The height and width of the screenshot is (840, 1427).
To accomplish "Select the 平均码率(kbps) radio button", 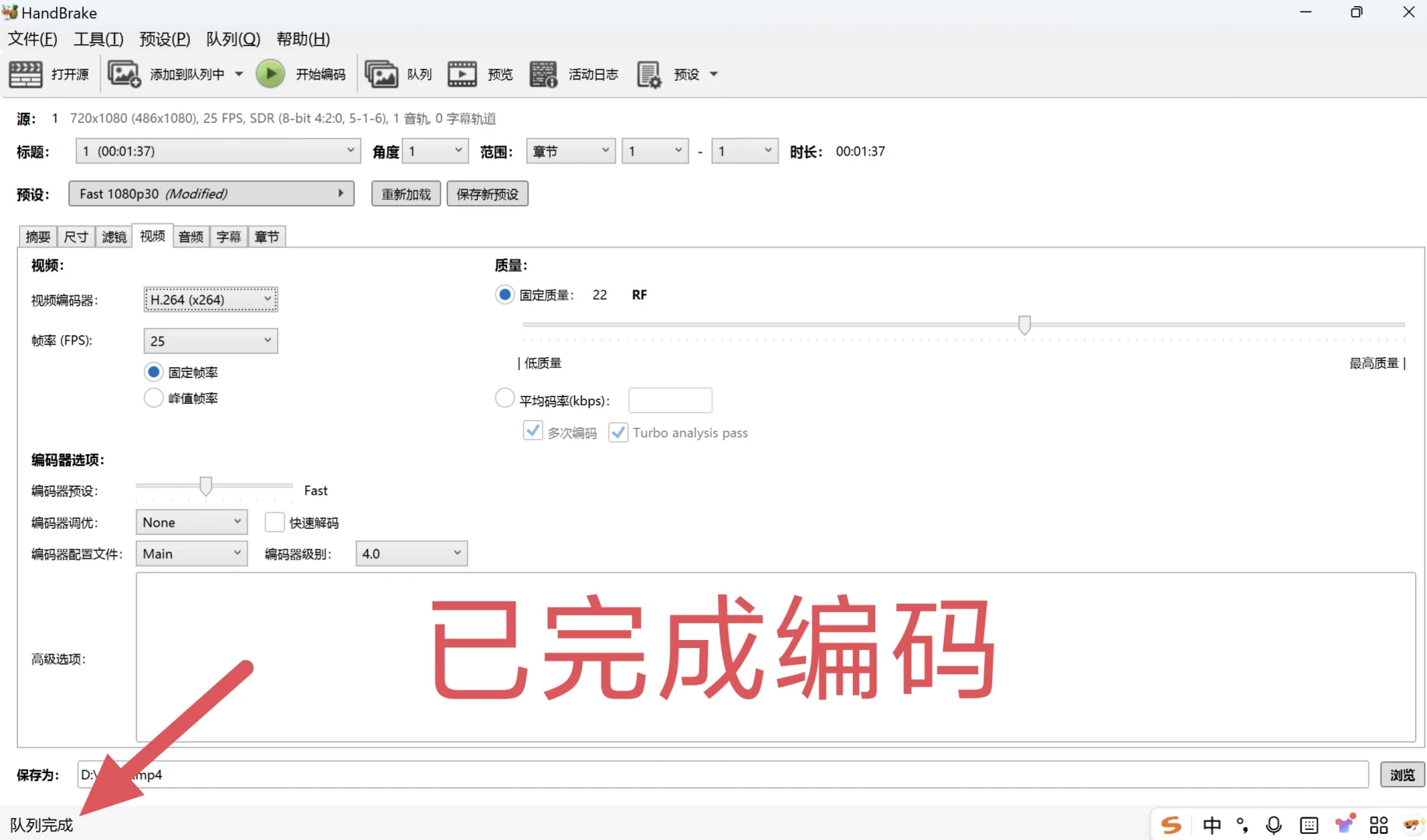I will click(504, 397).
